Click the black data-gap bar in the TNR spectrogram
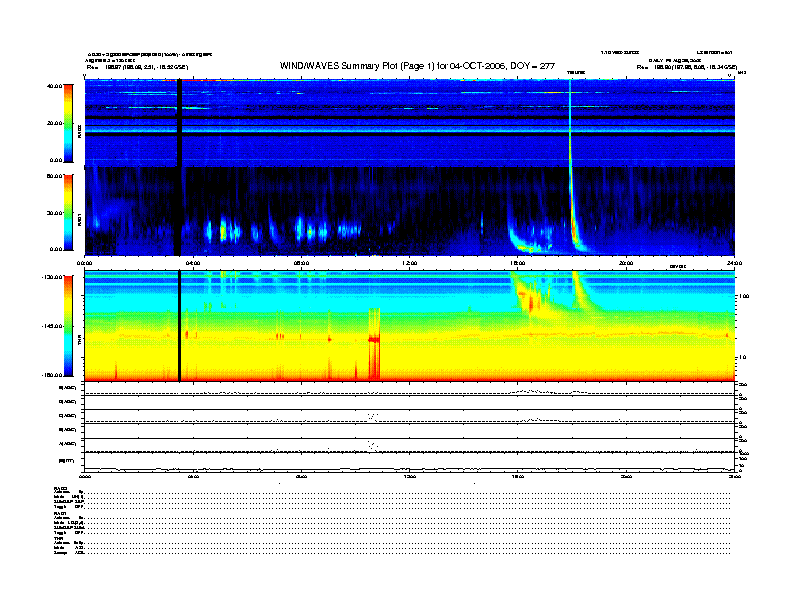792x612 pixels. tap(179, 326)
